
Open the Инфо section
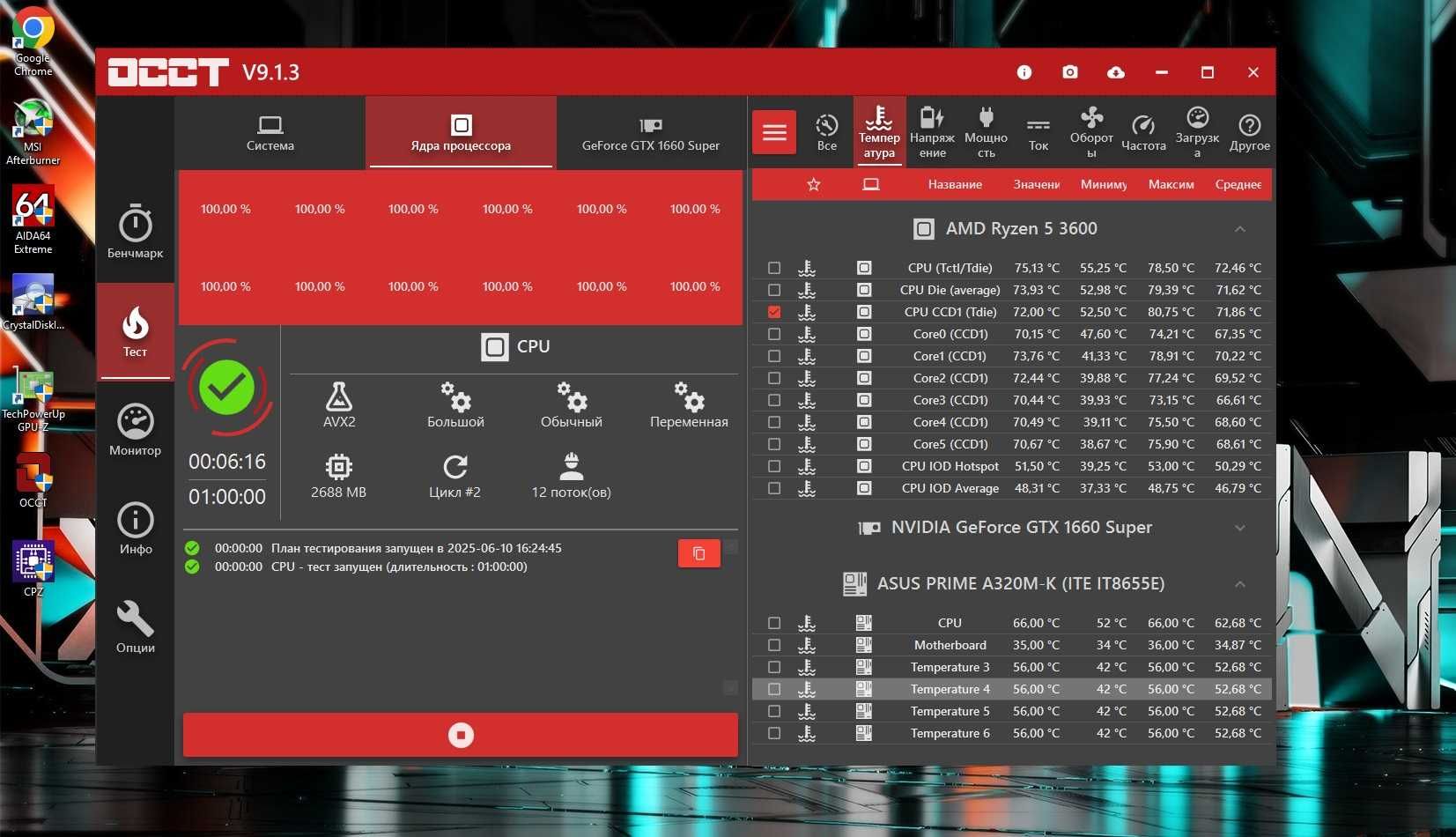pos(135,528)
